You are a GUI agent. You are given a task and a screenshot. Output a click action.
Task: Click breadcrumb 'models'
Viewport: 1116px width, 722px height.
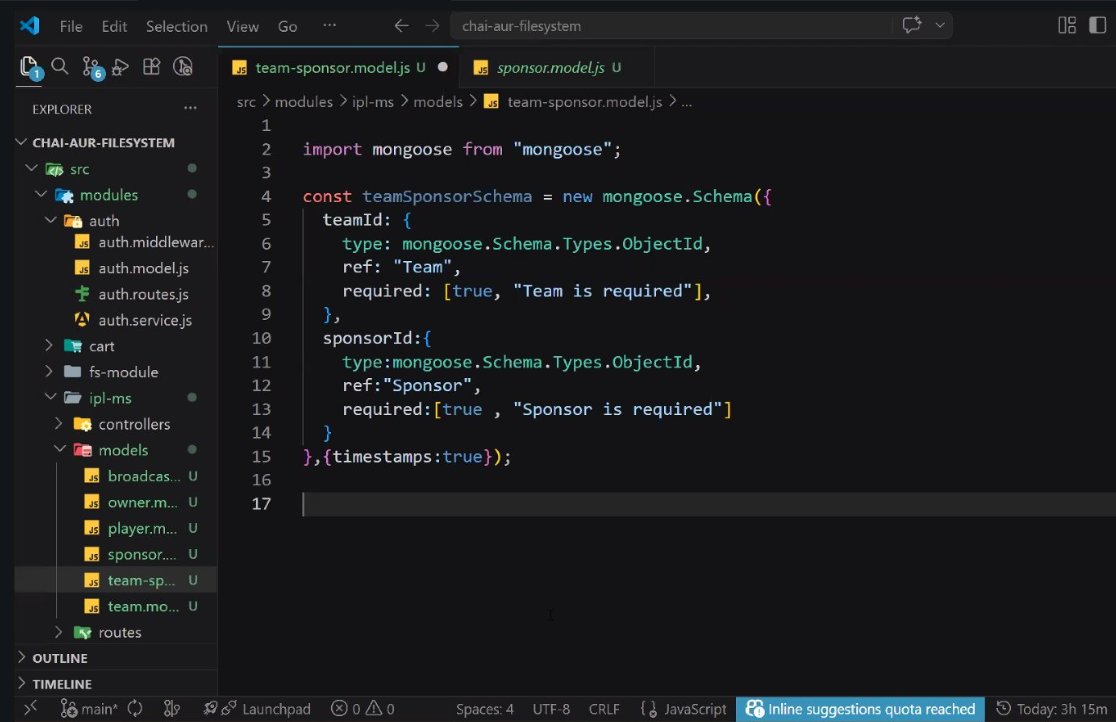coord(438,102)
